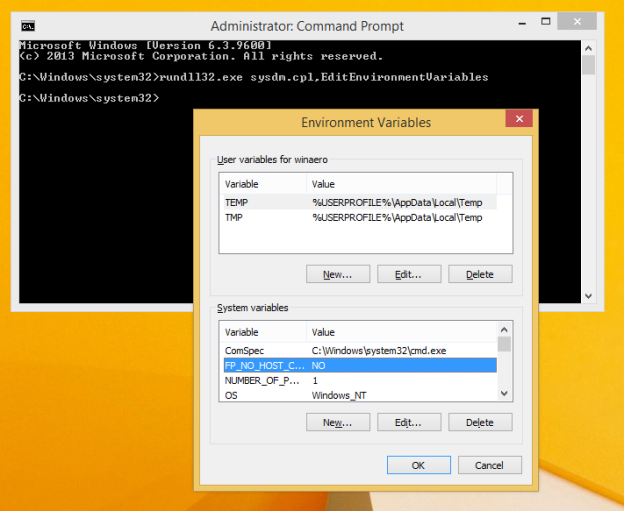Click the rundll32.exe command line text

pos(324,77)
